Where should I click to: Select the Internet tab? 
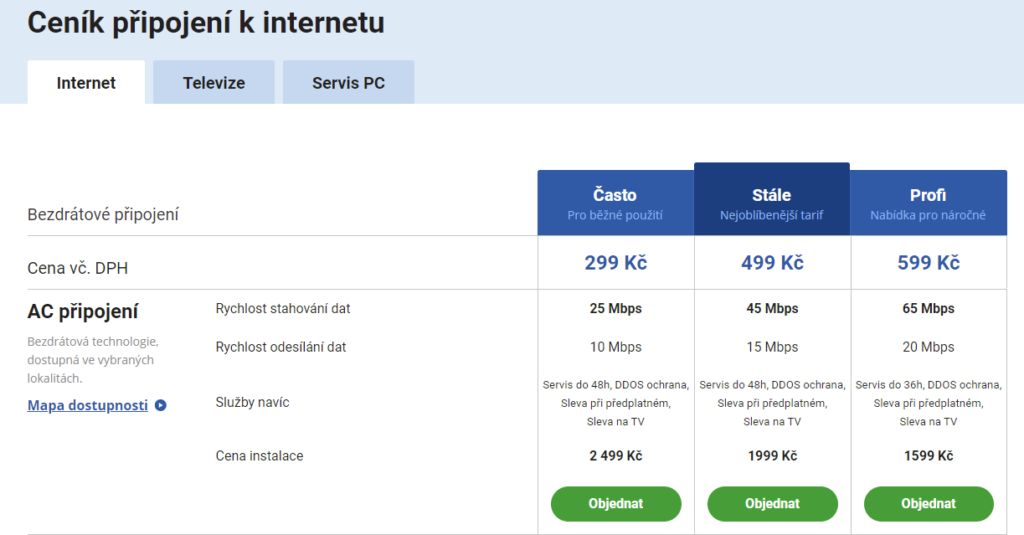[86, 83]
